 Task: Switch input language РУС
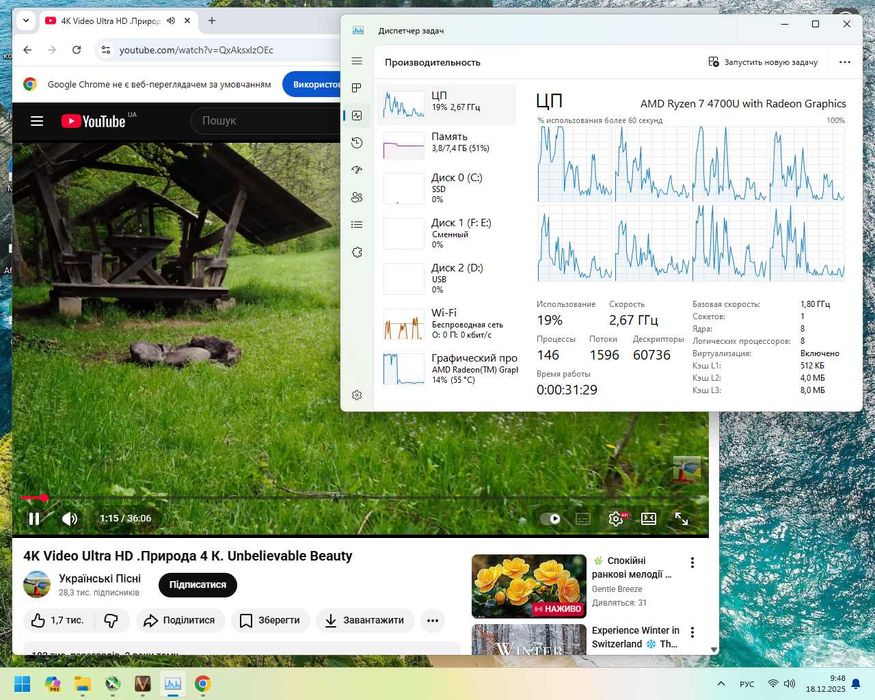747,684
